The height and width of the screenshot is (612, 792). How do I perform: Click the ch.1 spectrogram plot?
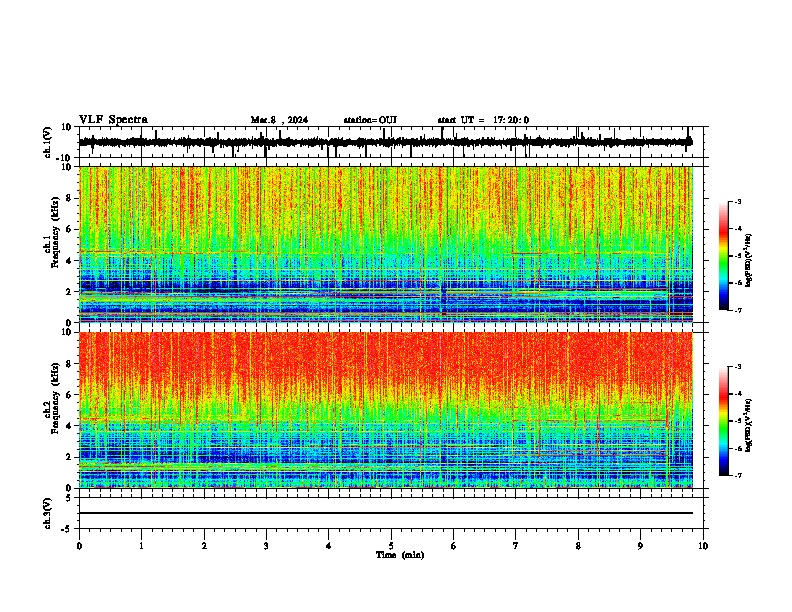386,244
